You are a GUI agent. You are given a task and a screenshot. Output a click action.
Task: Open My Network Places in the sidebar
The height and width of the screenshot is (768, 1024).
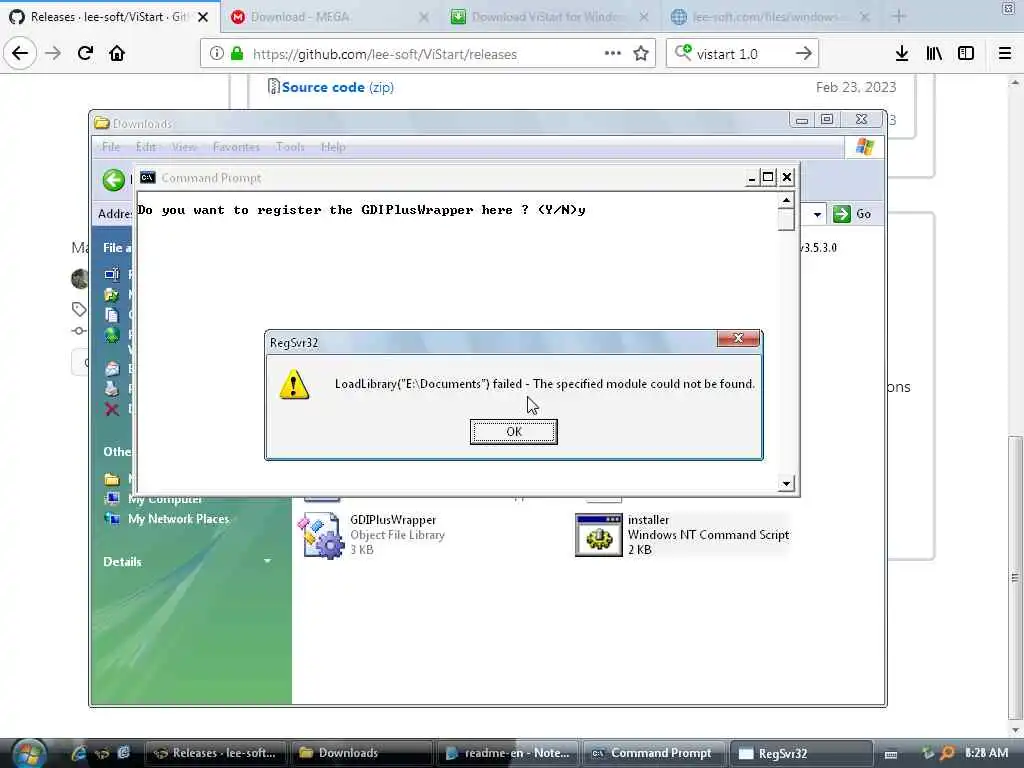coord(178,519)
